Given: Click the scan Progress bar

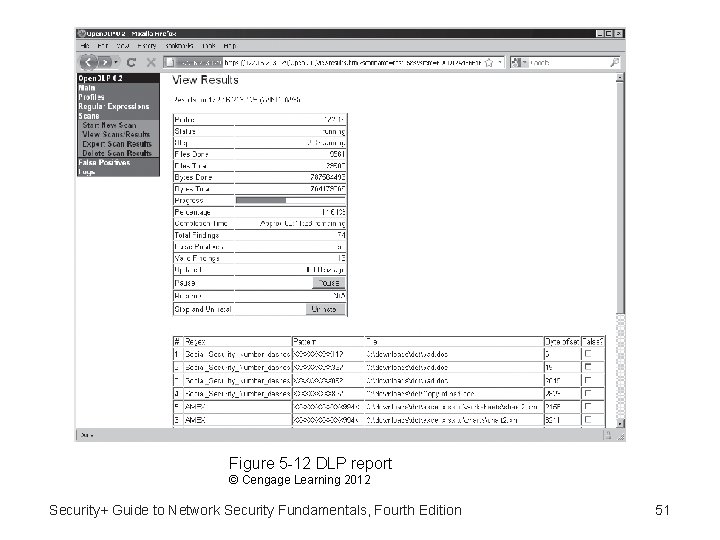Looking at the screenshot, I should 290,200.
